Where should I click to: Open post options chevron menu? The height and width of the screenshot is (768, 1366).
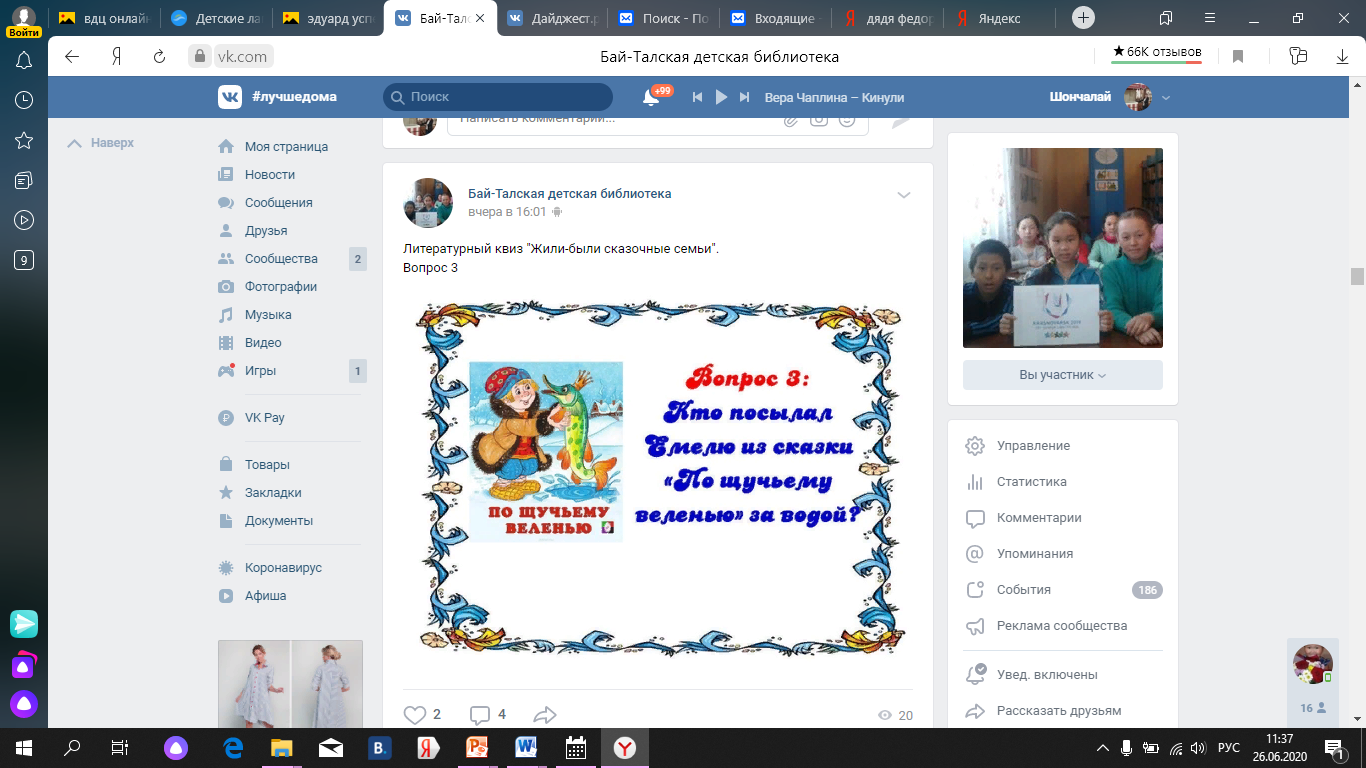[904, 195]
